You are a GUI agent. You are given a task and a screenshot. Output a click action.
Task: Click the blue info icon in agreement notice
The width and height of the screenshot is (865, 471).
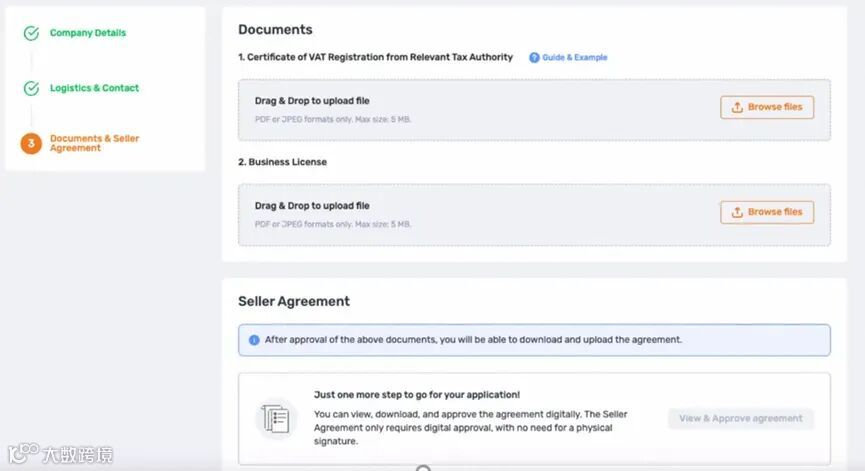[254, 340]
